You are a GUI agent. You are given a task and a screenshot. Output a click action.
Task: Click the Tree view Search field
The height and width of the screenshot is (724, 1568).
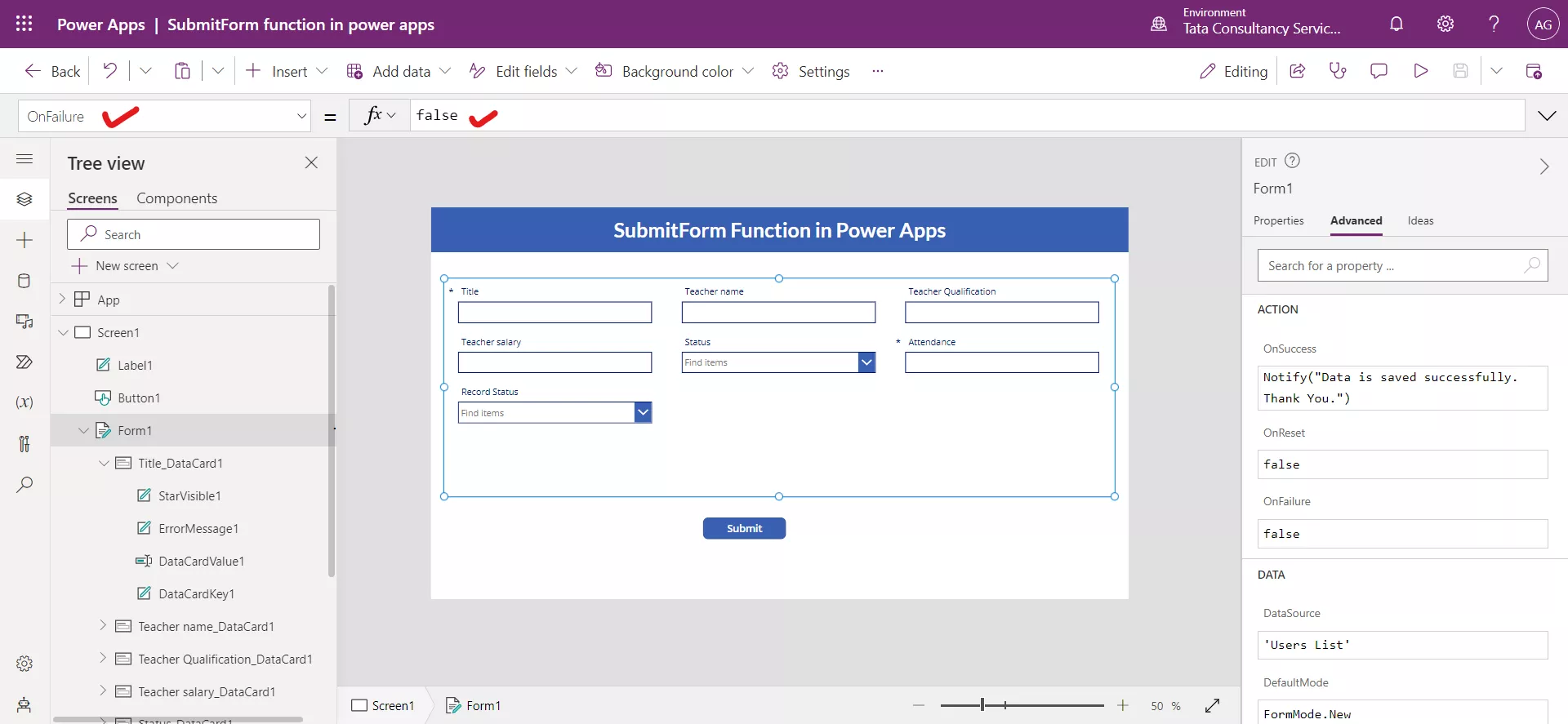[194, 234]
